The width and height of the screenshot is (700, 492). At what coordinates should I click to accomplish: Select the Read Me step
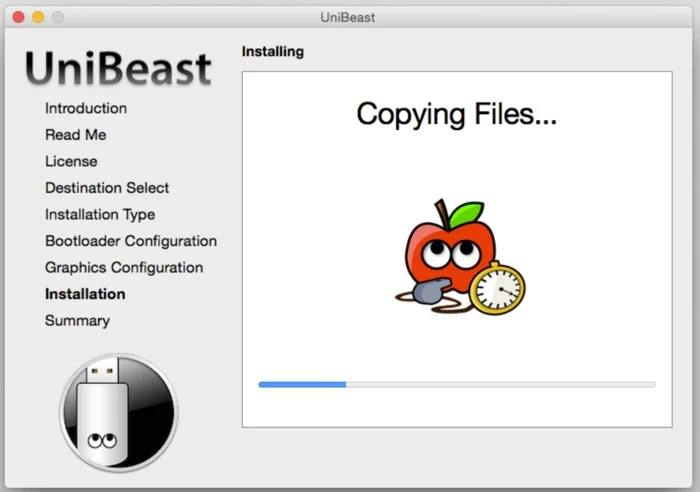[x=75, y=134]
